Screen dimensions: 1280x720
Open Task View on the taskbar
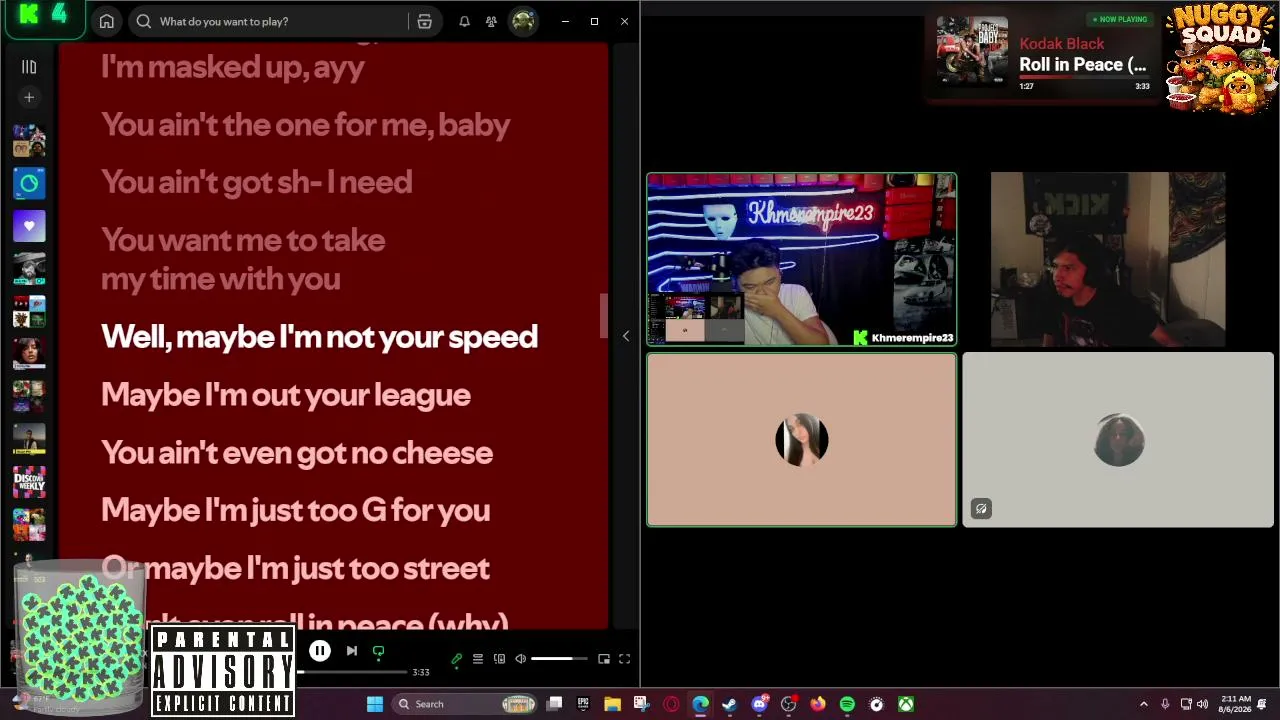555,704
